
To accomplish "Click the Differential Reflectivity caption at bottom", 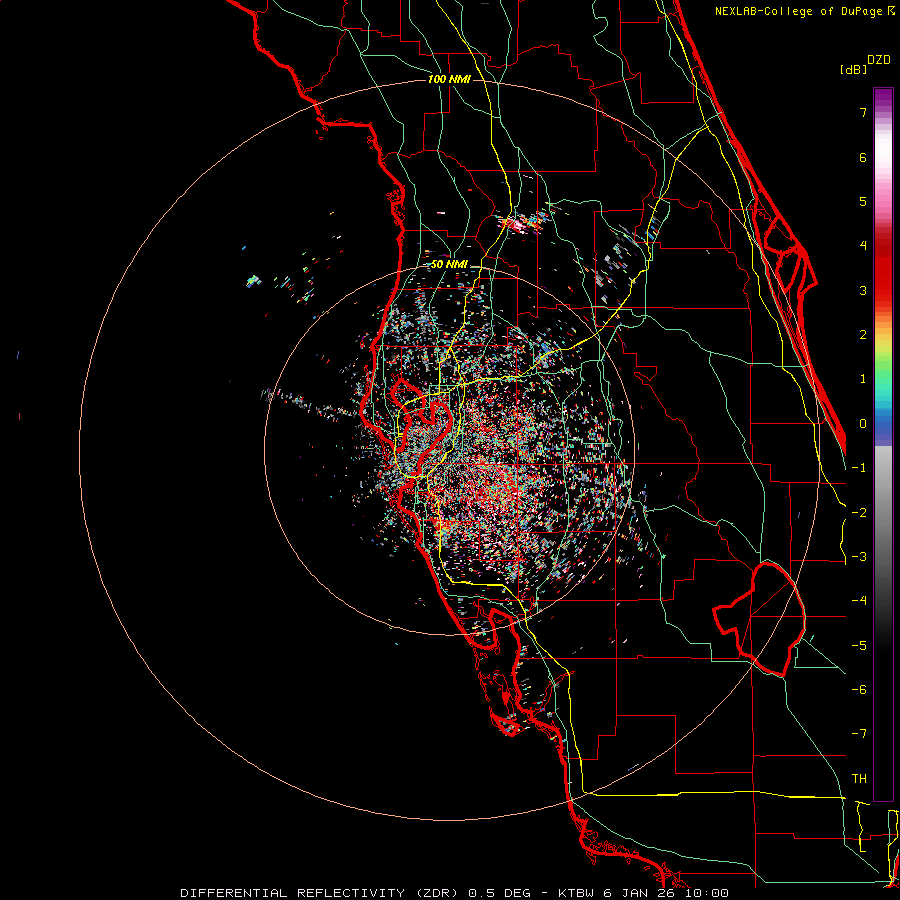I will (454, 893).
